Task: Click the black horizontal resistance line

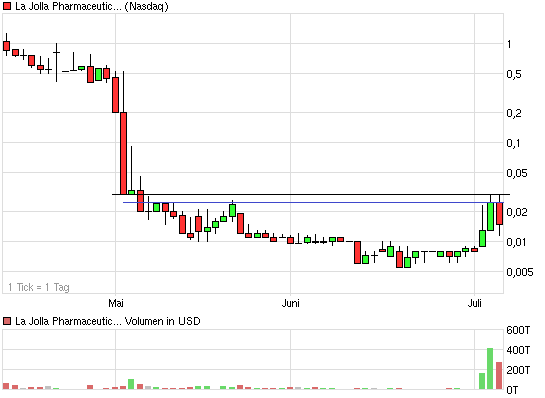Action: point(311,194)
